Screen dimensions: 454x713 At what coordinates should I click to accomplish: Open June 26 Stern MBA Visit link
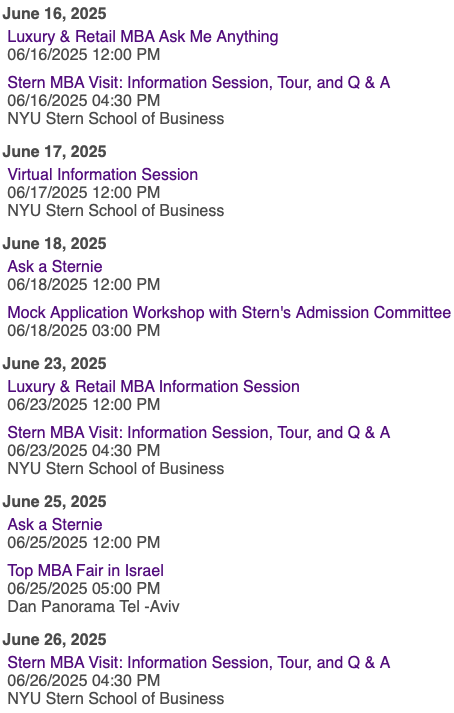[x=199, y=662]
